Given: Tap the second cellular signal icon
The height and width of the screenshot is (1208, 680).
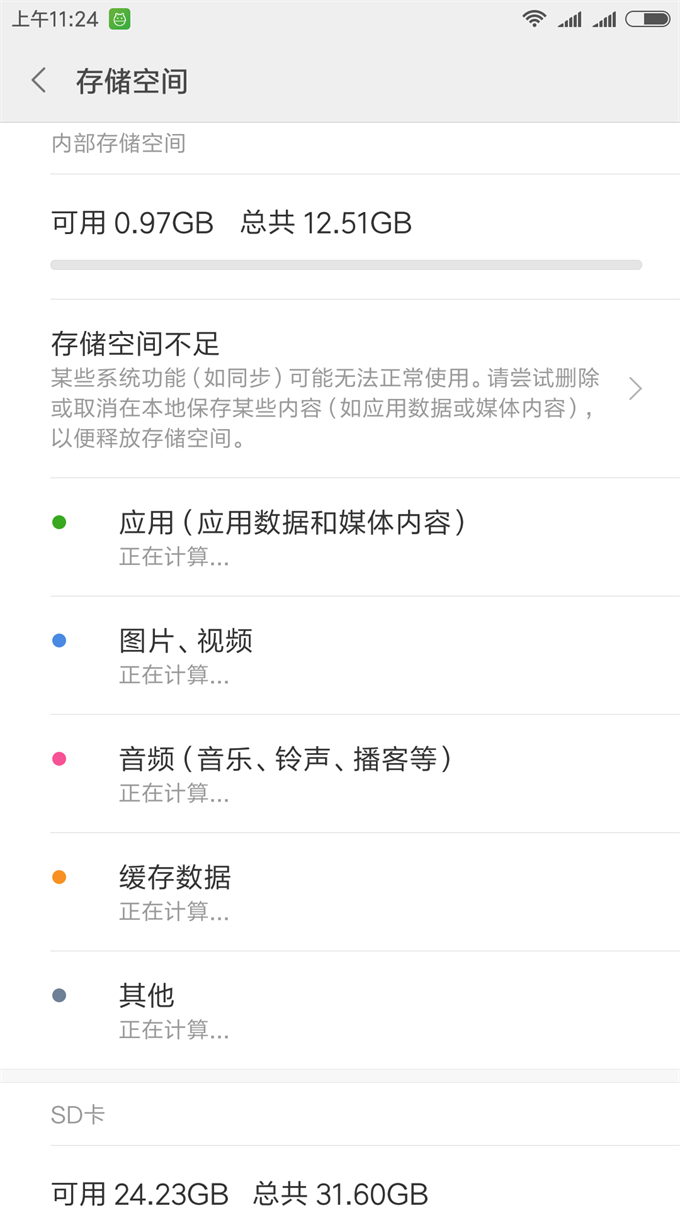Looking at the screenshot, I should pos(603,19).
